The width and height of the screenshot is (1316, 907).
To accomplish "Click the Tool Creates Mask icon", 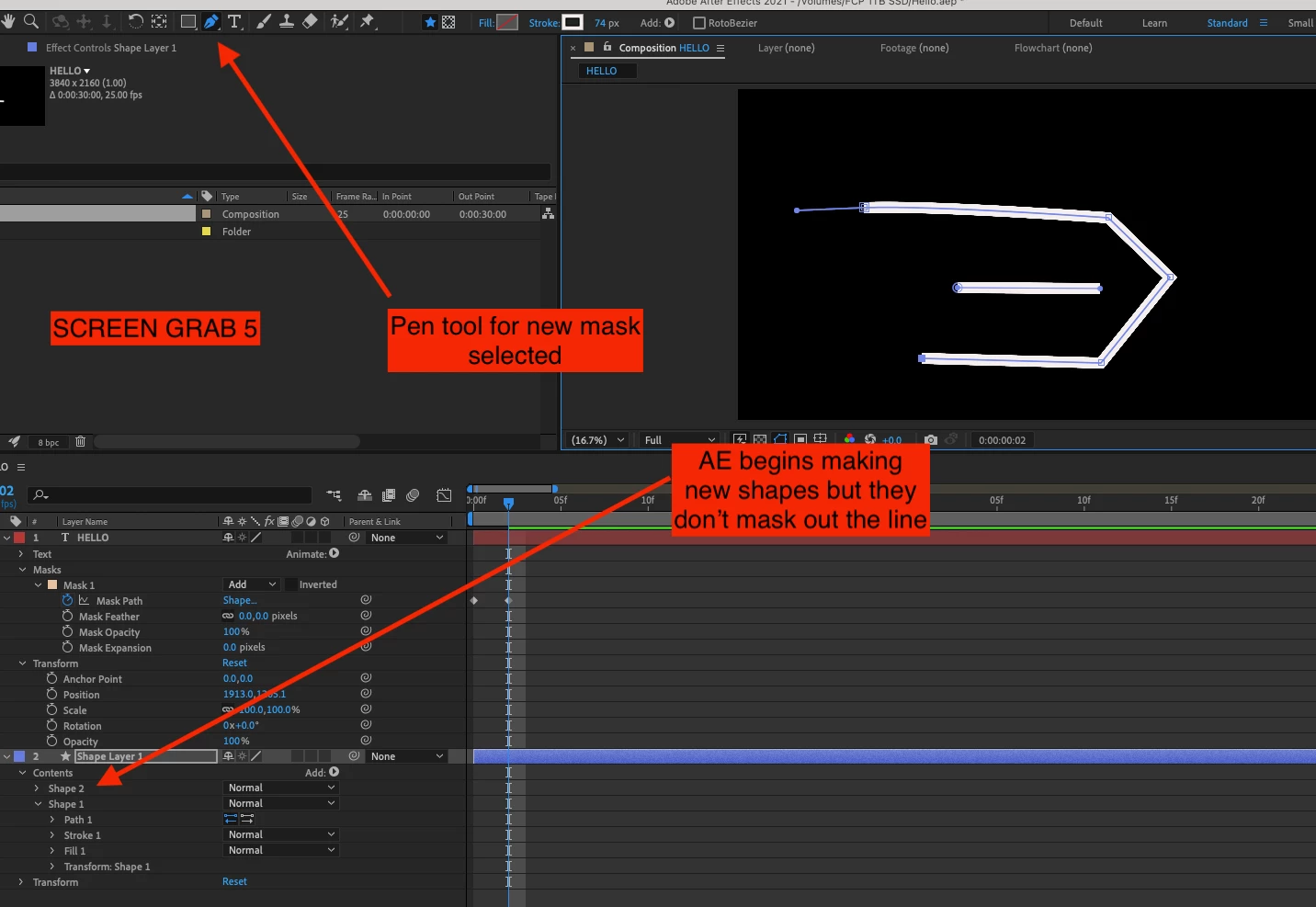I will click(448, 22).
